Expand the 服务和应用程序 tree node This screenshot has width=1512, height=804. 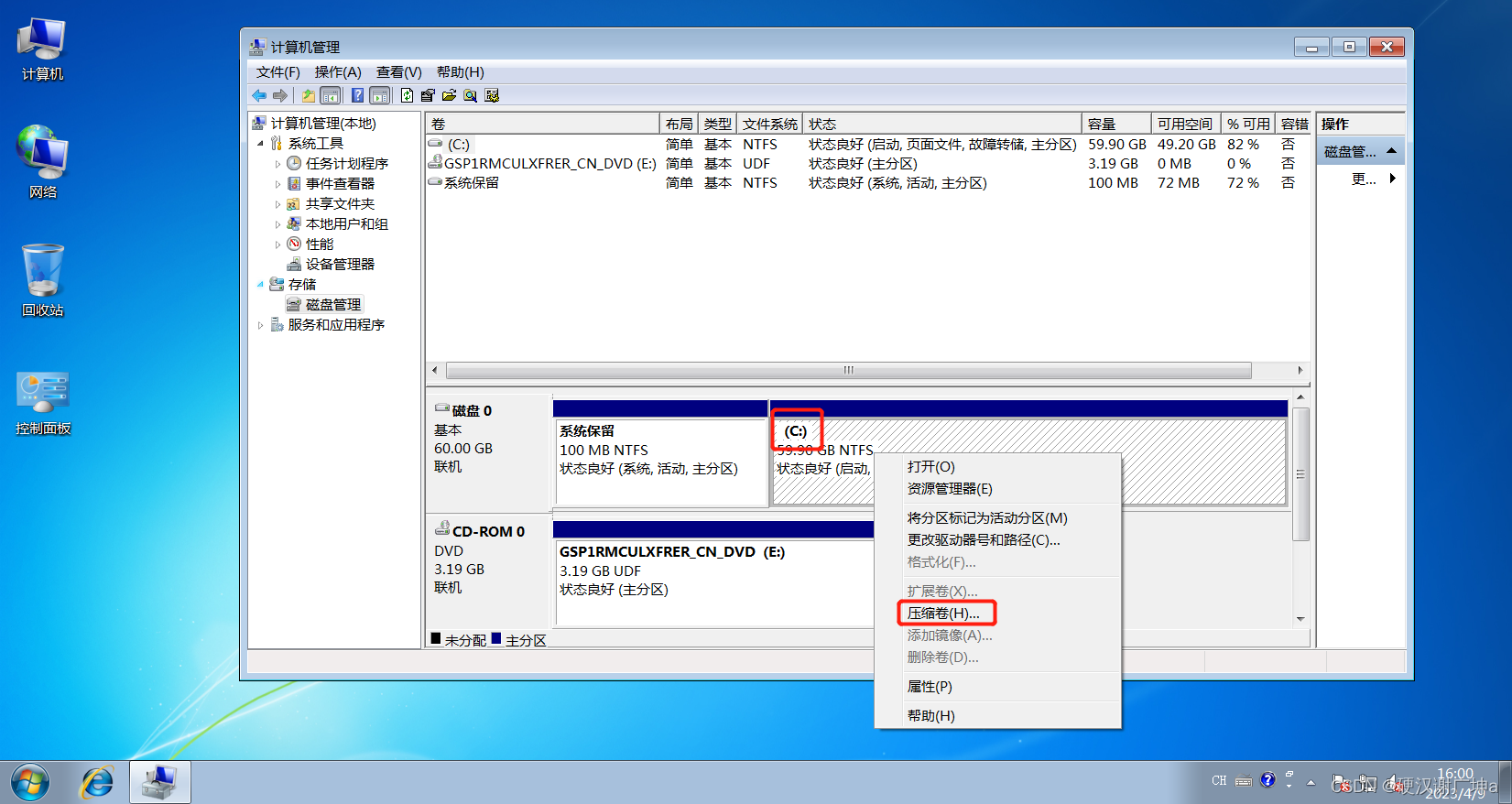(260, 325)
